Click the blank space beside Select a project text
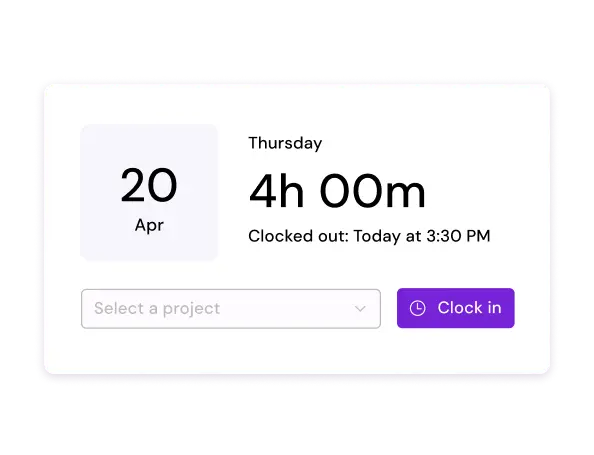This screenshot has width=594, height=455. [x=287, y=309]
